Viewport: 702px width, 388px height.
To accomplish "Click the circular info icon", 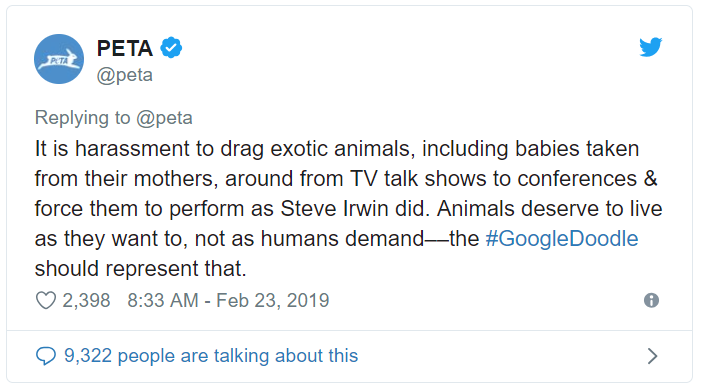I will point(651,300).
